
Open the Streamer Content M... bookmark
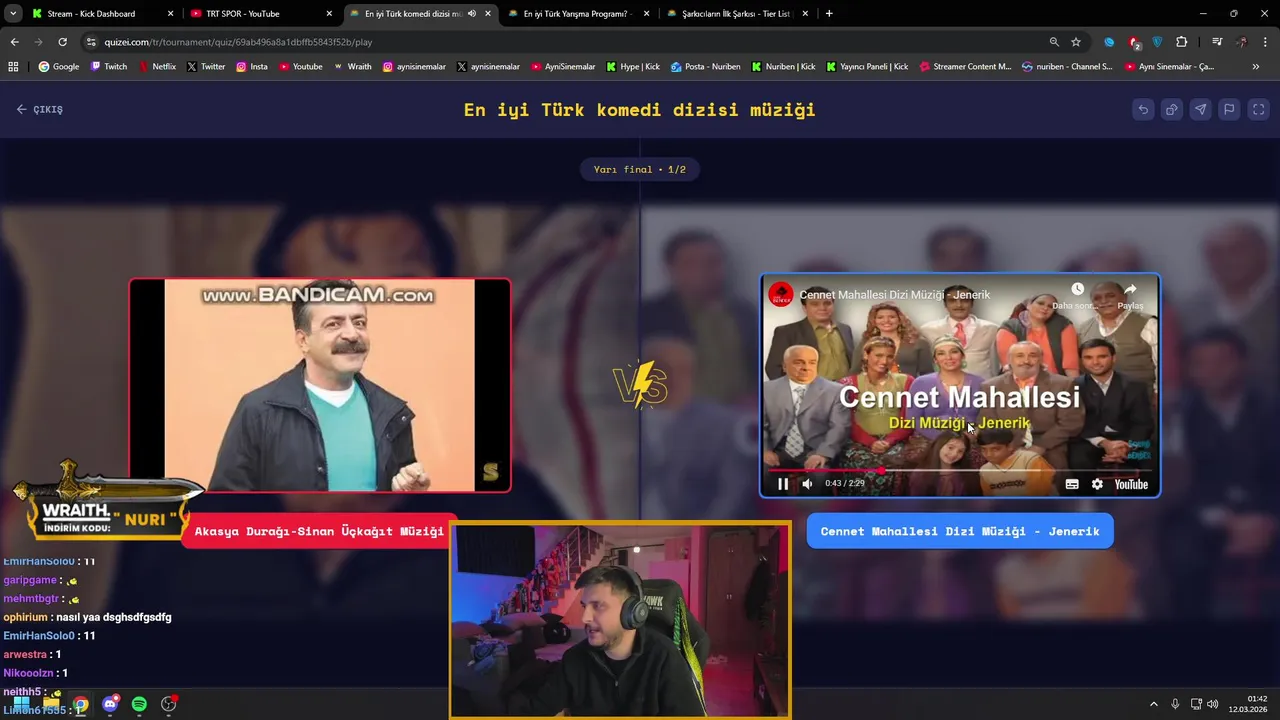point(965,67)
